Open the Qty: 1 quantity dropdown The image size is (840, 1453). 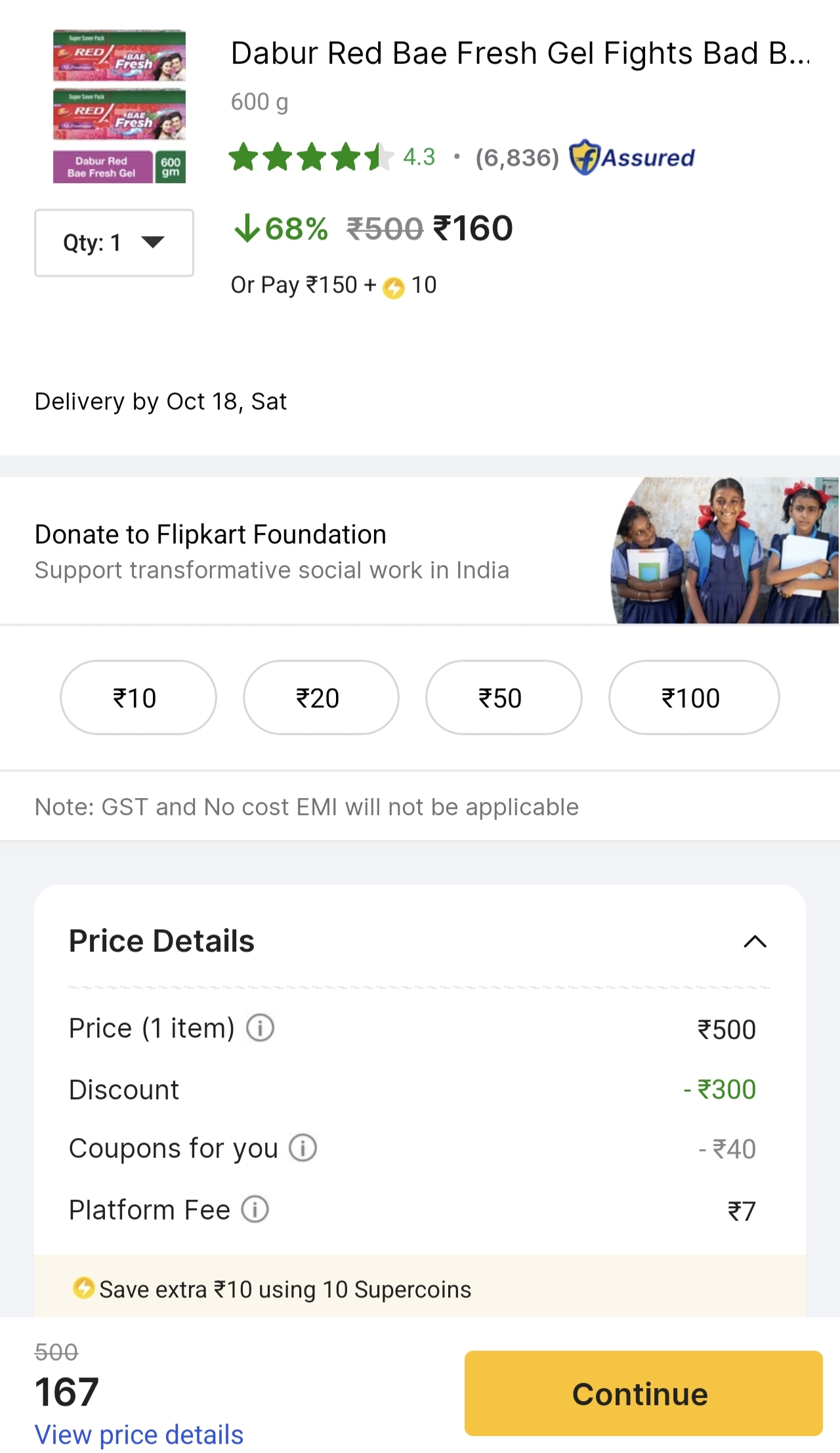[114, 243]
